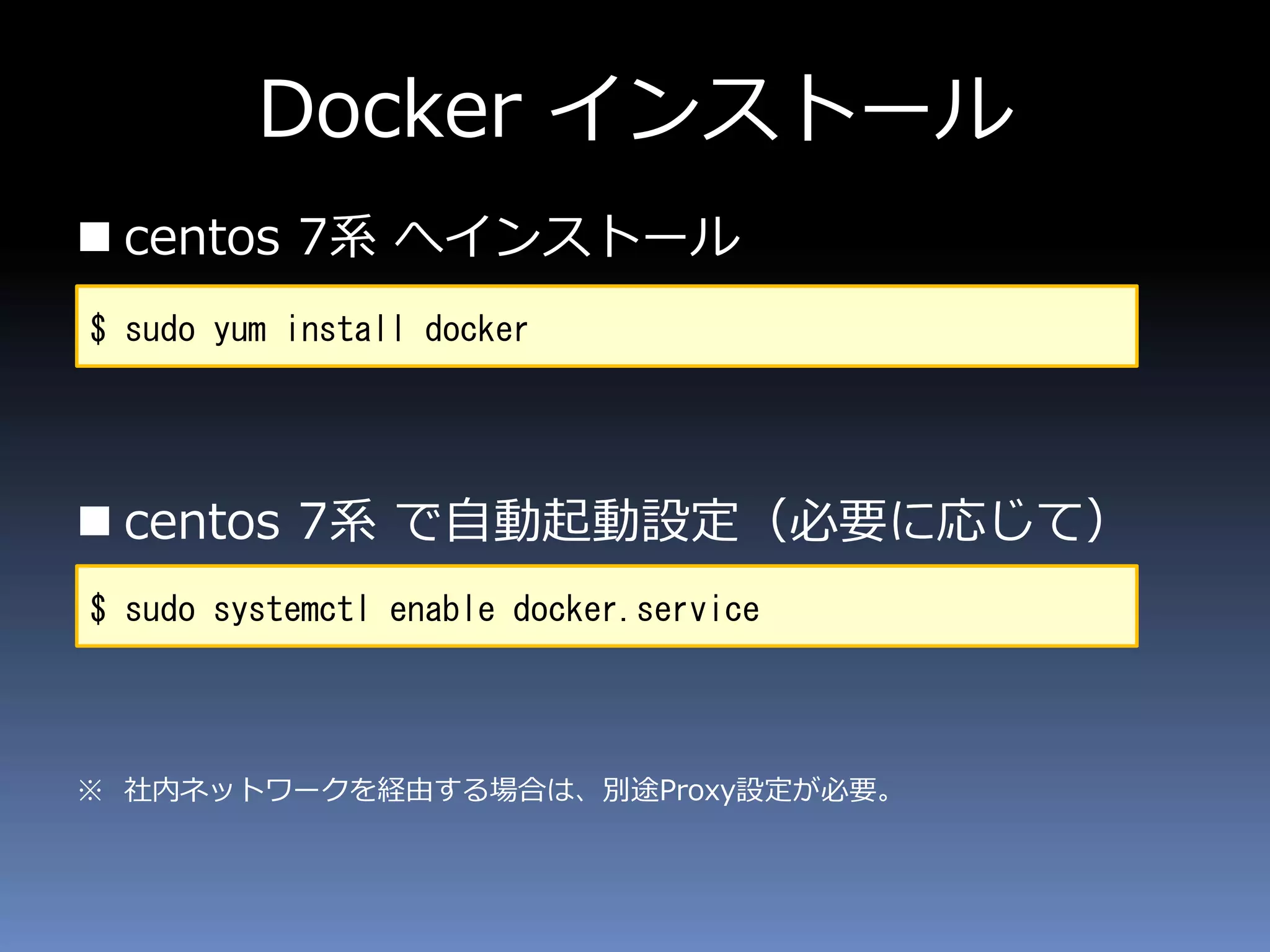Image resolution: width=1270 pixels, height=952 pixels.
Task: Click the word systemctl in the second command
Action: [290, 609]
